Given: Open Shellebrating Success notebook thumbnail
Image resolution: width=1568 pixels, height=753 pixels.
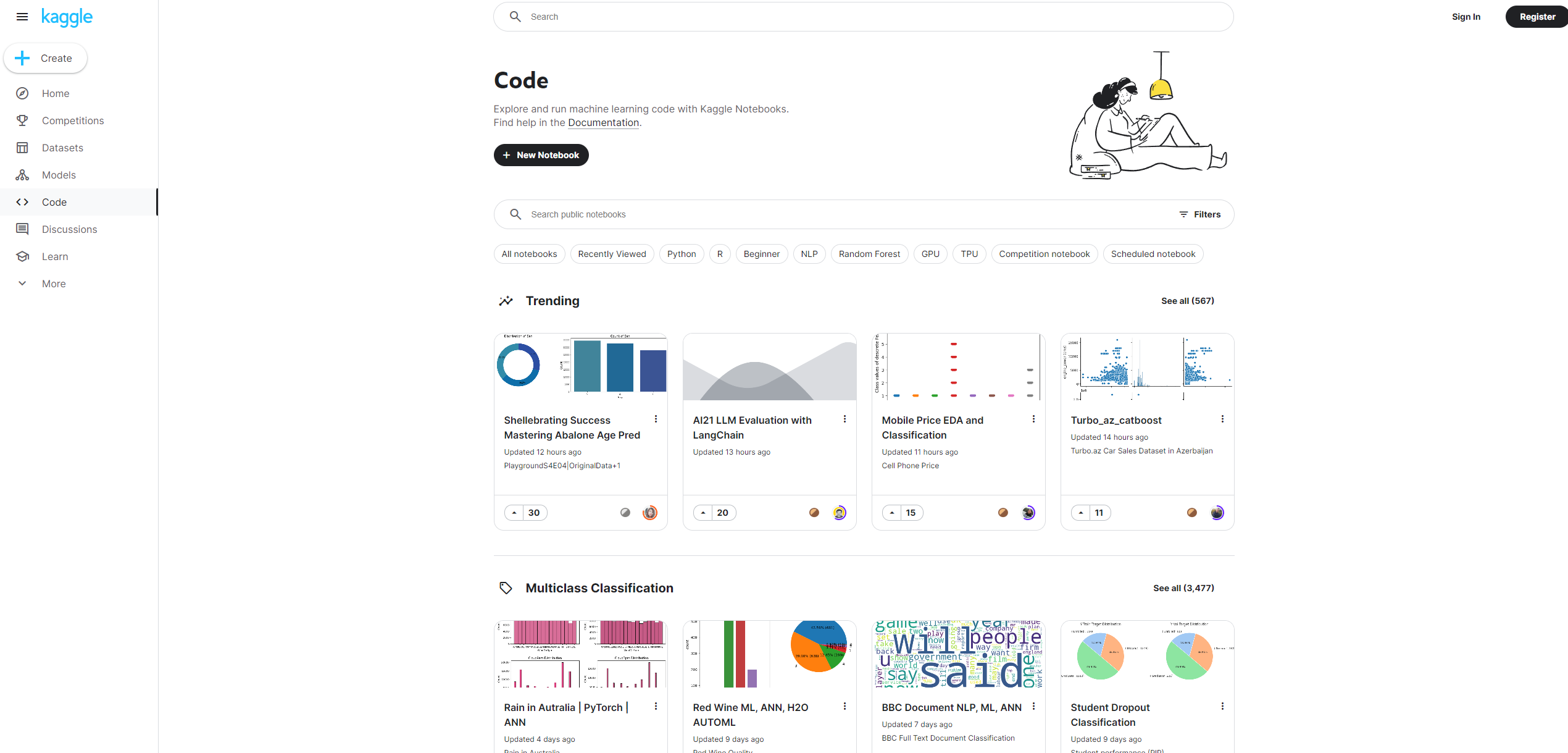Looking at the screenshot, I should pyautogui.click(x=581, y=368).
